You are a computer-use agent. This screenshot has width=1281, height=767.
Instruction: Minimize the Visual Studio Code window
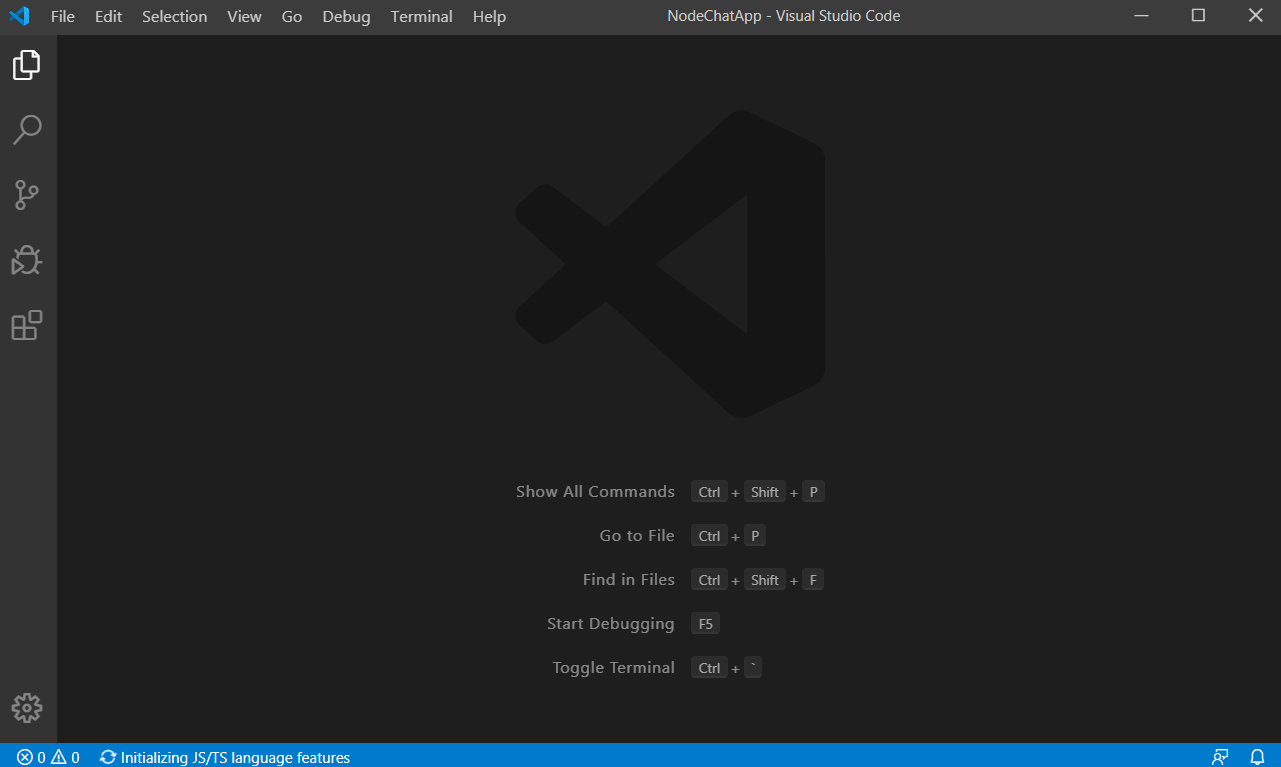(1142, 16)
